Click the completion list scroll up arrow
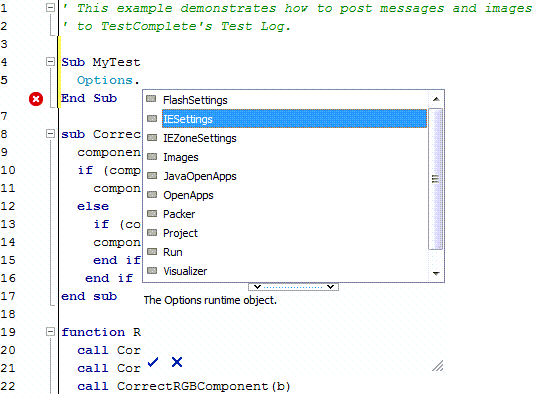The image size is (543, 394). 436,99
